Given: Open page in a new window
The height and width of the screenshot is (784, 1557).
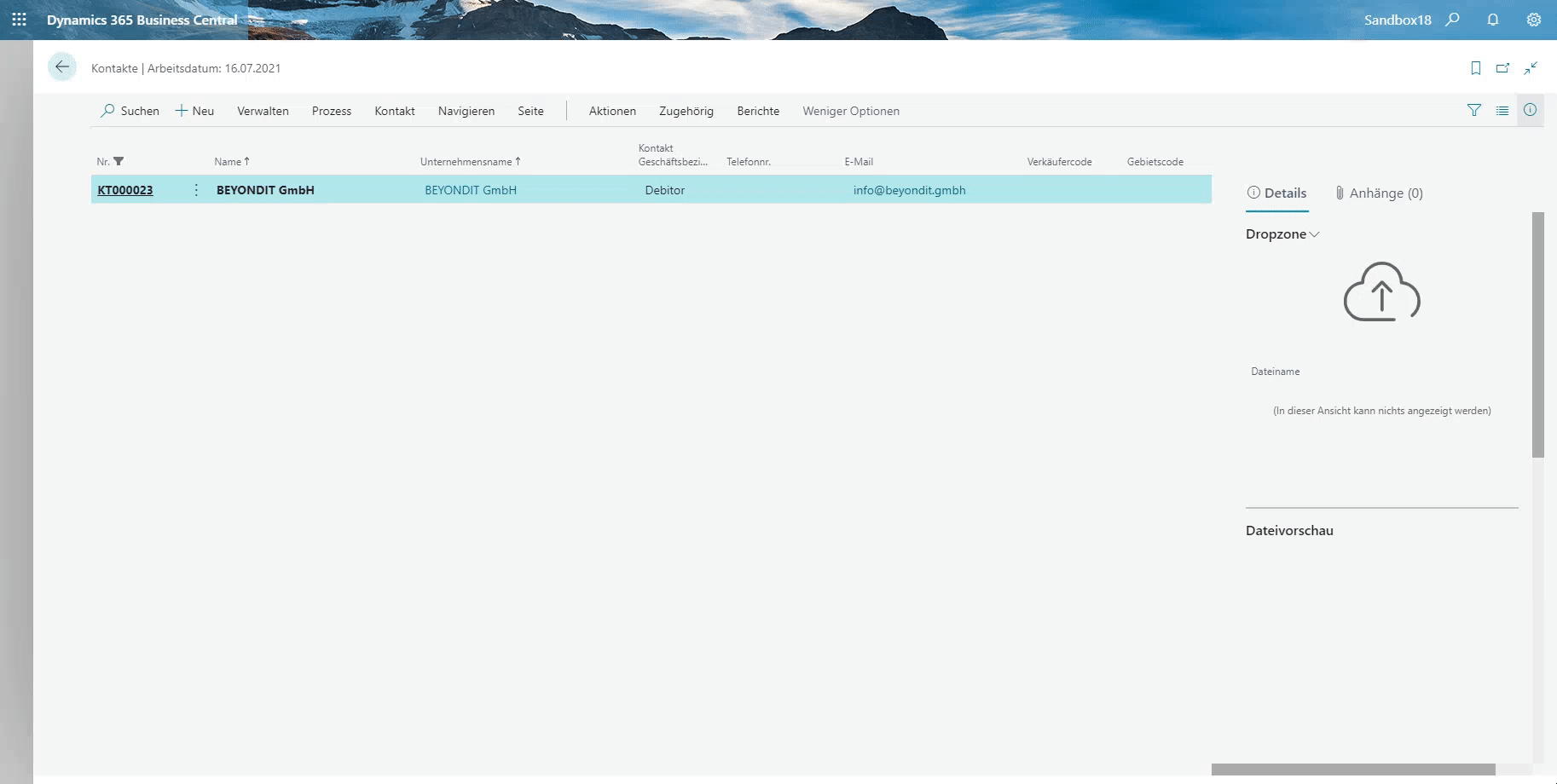Looking at the screenshot, I should click(1503, 68).
